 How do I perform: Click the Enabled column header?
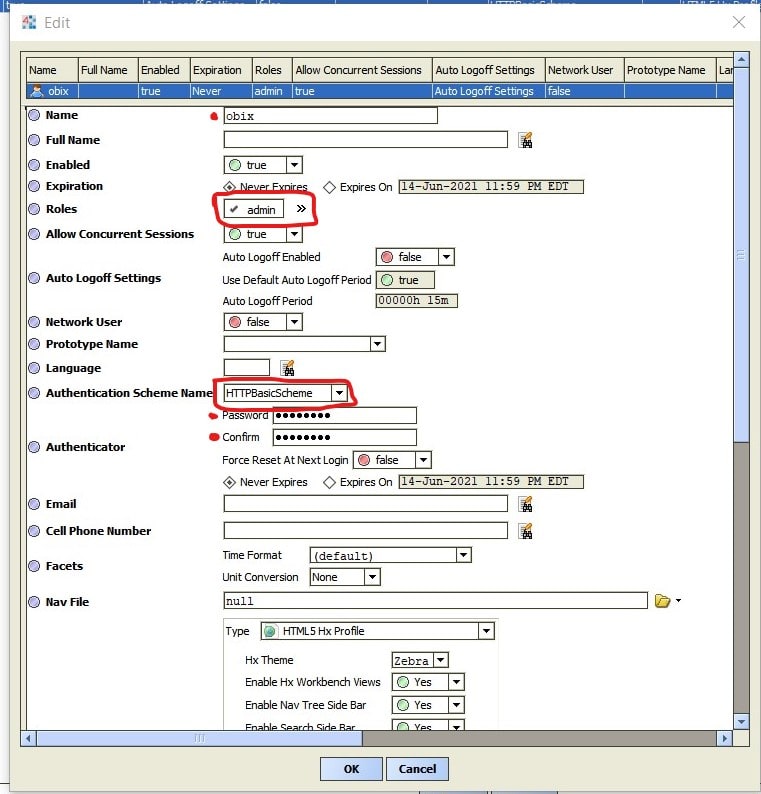(x=164, y=70)
